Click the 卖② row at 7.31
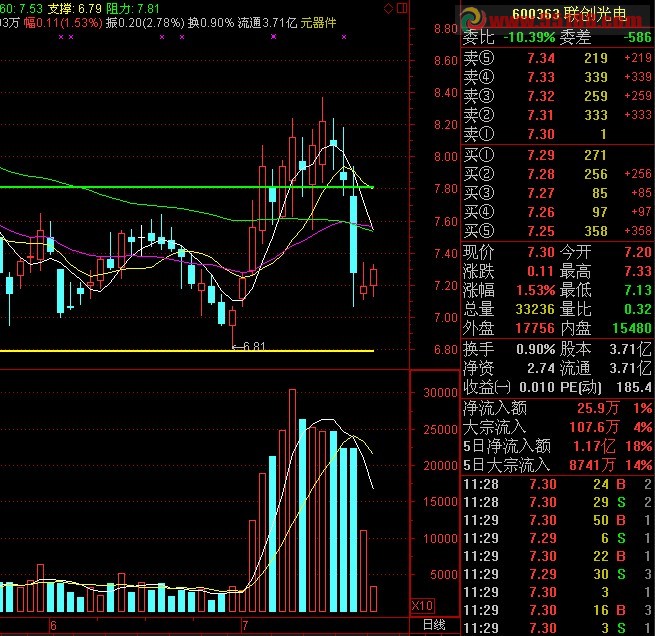Screen dimensions: 655x636 557,115
